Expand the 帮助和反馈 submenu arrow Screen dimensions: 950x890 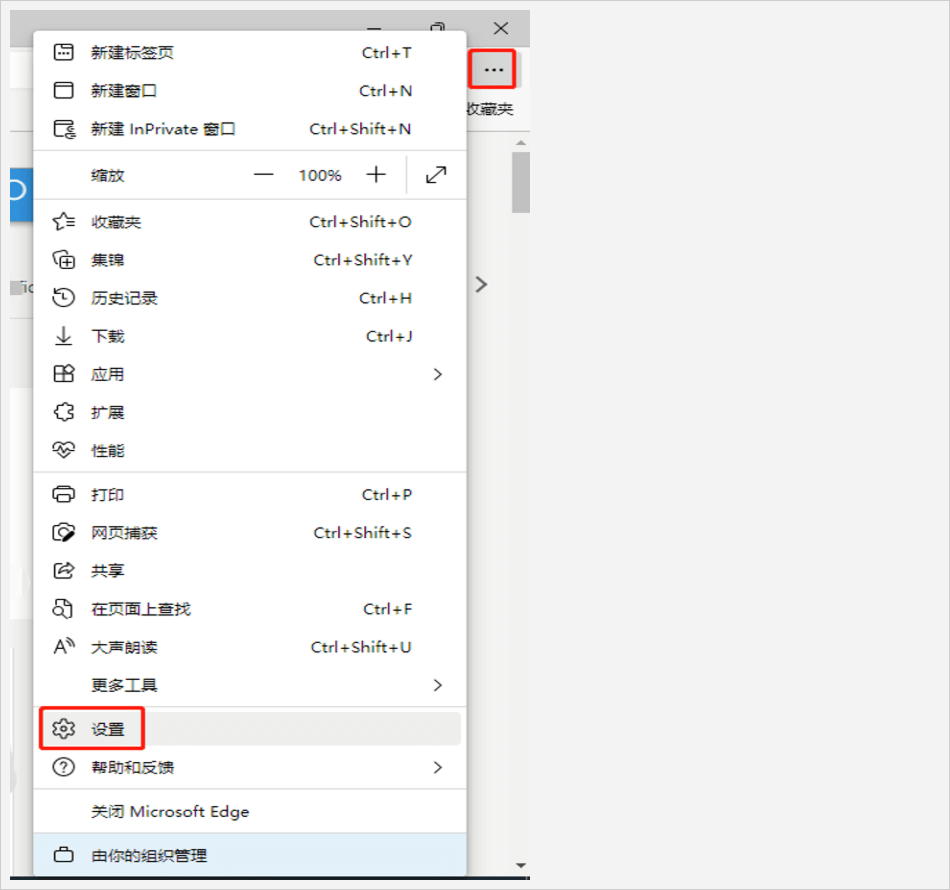437,767
